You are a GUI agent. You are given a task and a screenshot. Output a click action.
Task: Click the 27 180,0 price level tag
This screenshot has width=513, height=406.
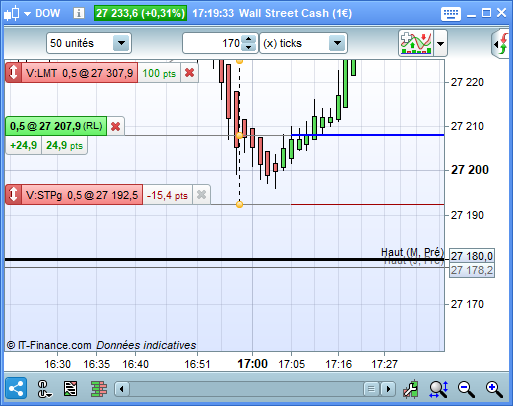tap(472, 256)
